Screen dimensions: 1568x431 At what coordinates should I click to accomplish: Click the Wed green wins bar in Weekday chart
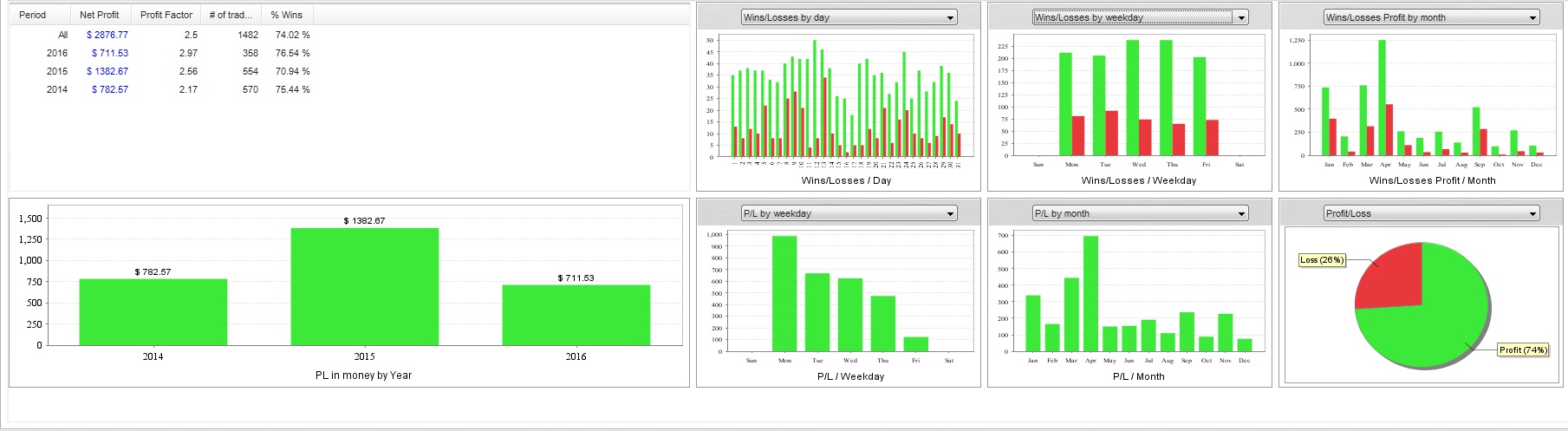[1133, 98]
